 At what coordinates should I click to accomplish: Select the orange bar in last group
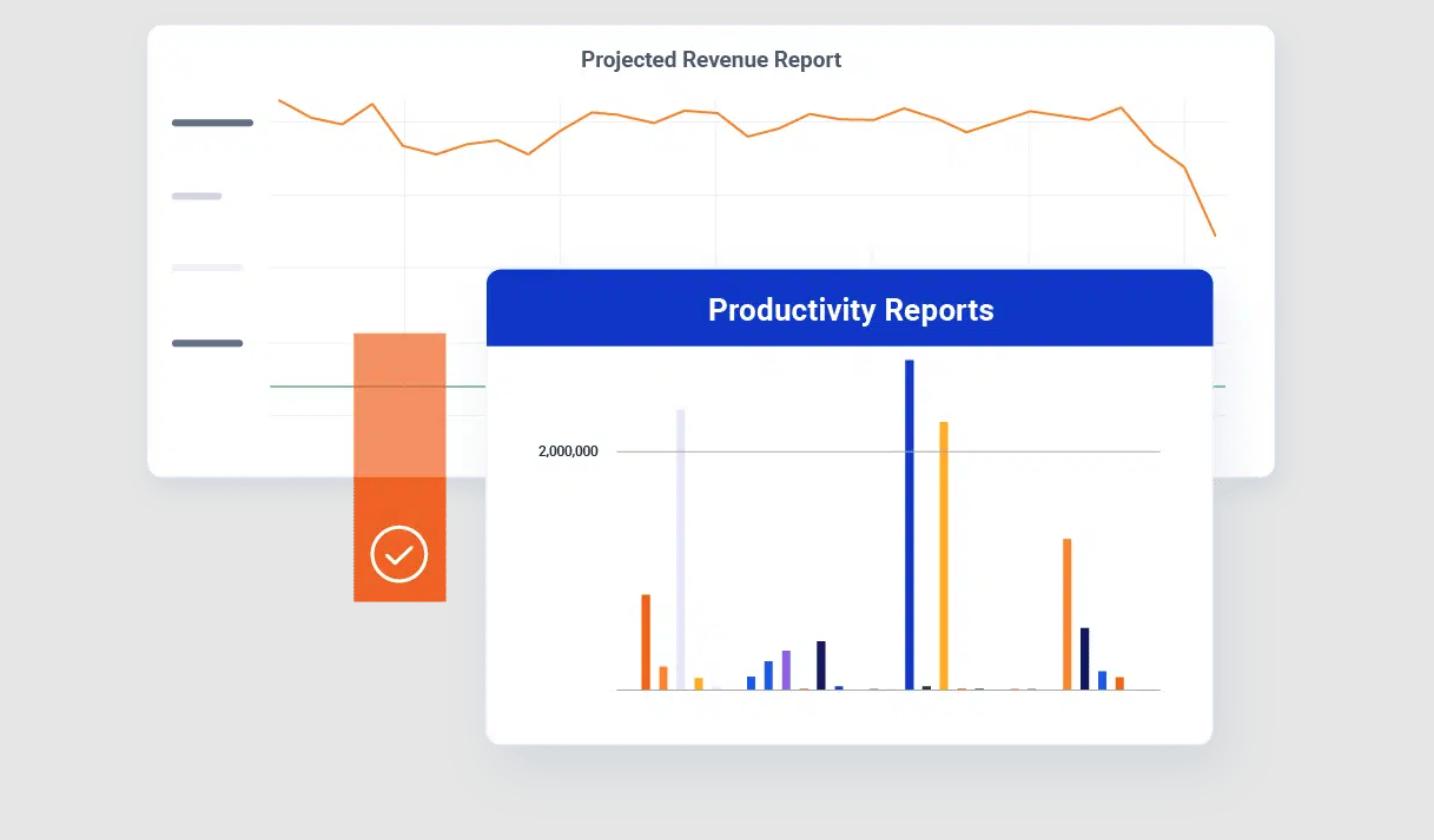(1067, 614)
